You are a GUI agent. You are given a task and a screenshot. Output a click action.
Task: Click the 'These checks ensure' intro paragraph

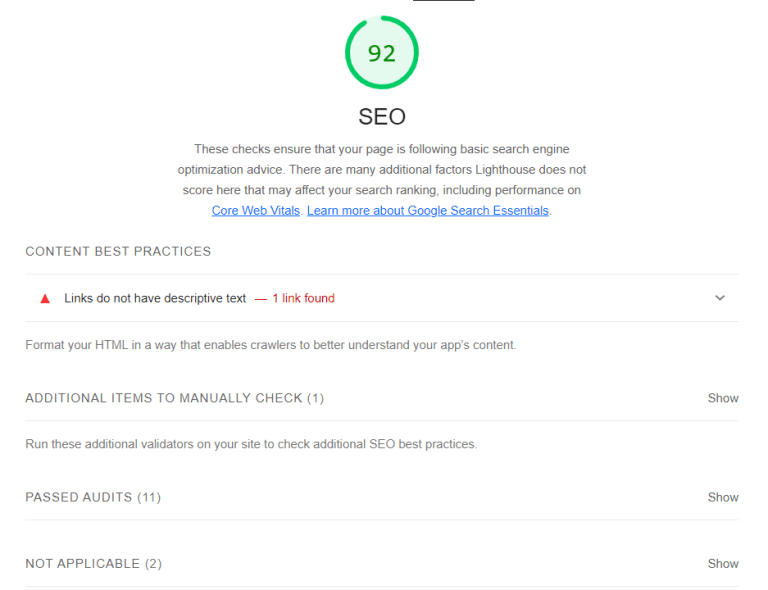[382, 169]
